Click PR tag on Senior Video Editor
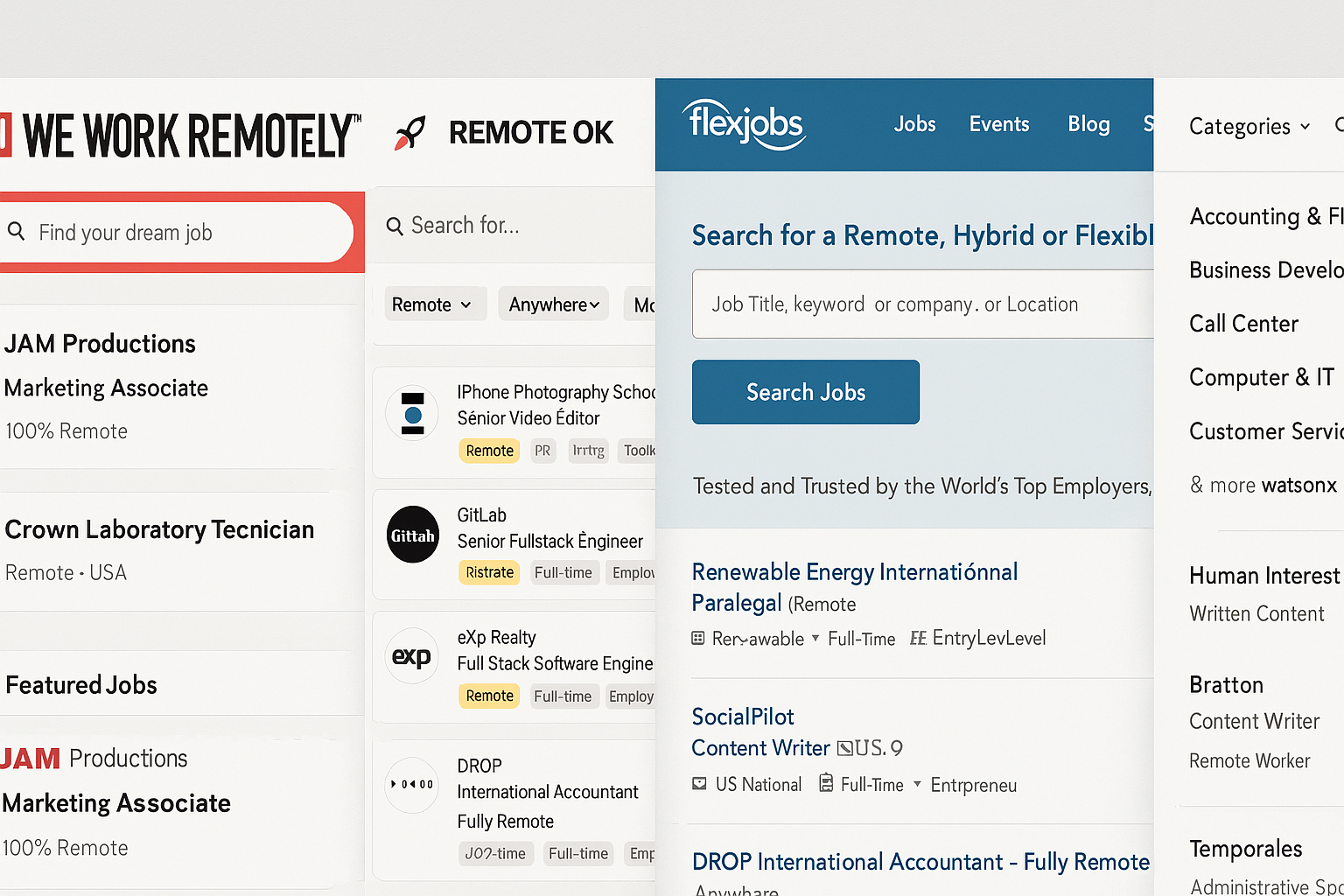The image size is (1344, 896). [x=542, y=451]
